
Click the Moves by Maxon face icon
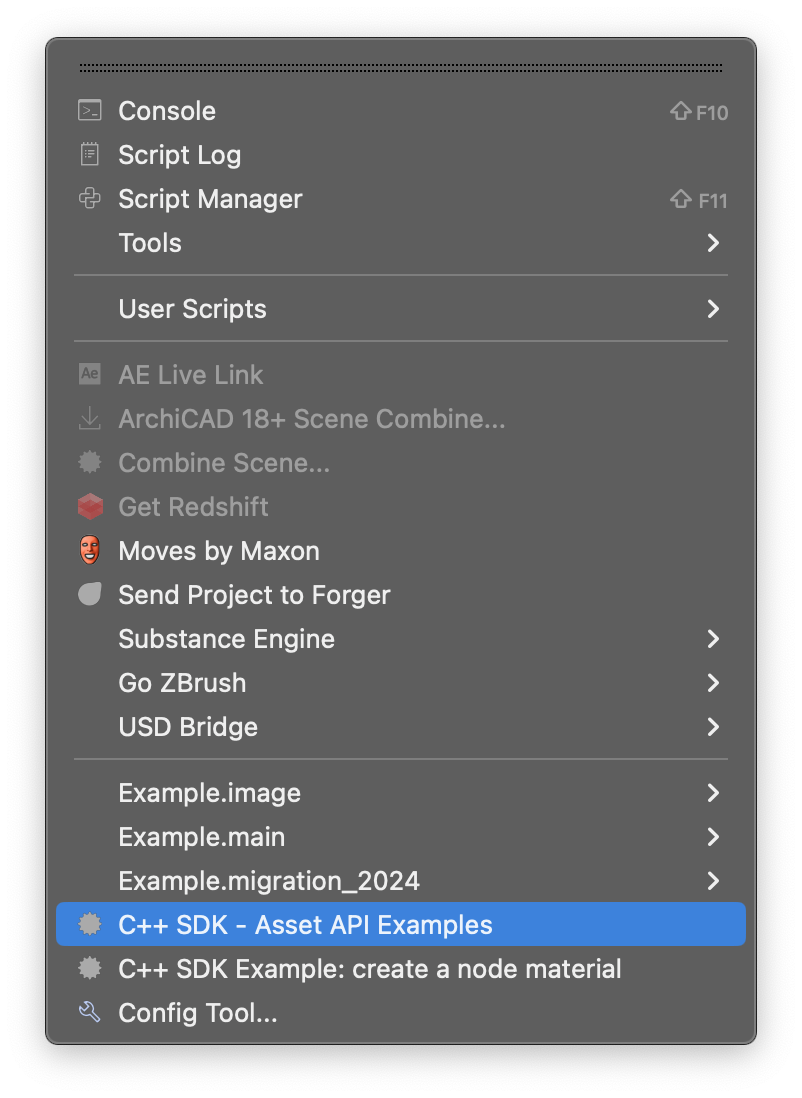(x=90, y=551)
